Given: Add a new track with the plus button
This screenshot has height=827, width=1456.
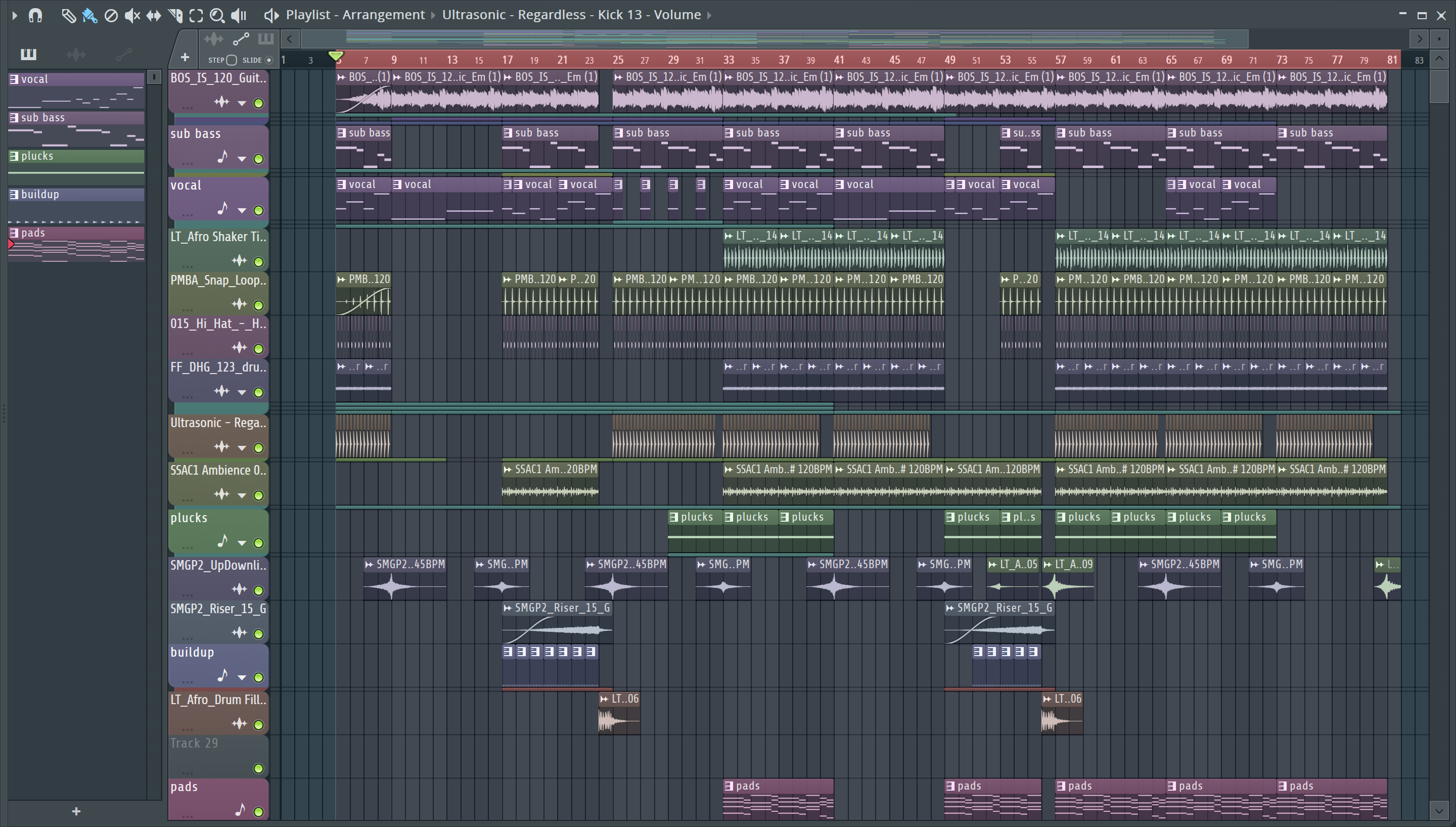Looking at the screenshot, I should tap(185, 57).
